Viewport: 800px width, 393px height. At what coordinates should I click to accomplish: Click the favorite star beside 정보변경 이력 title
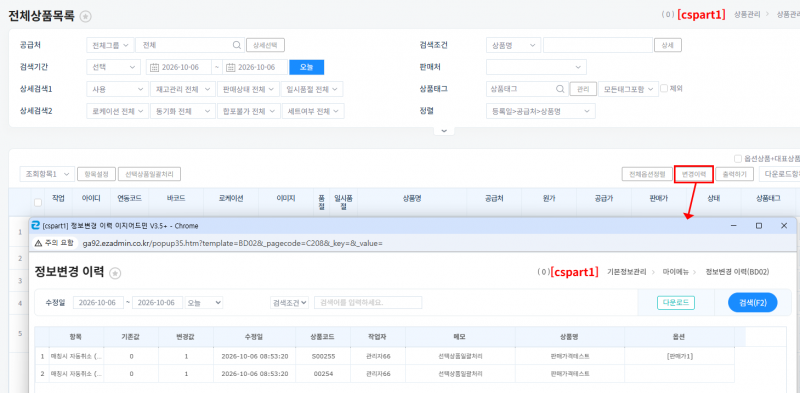point(116,274)
